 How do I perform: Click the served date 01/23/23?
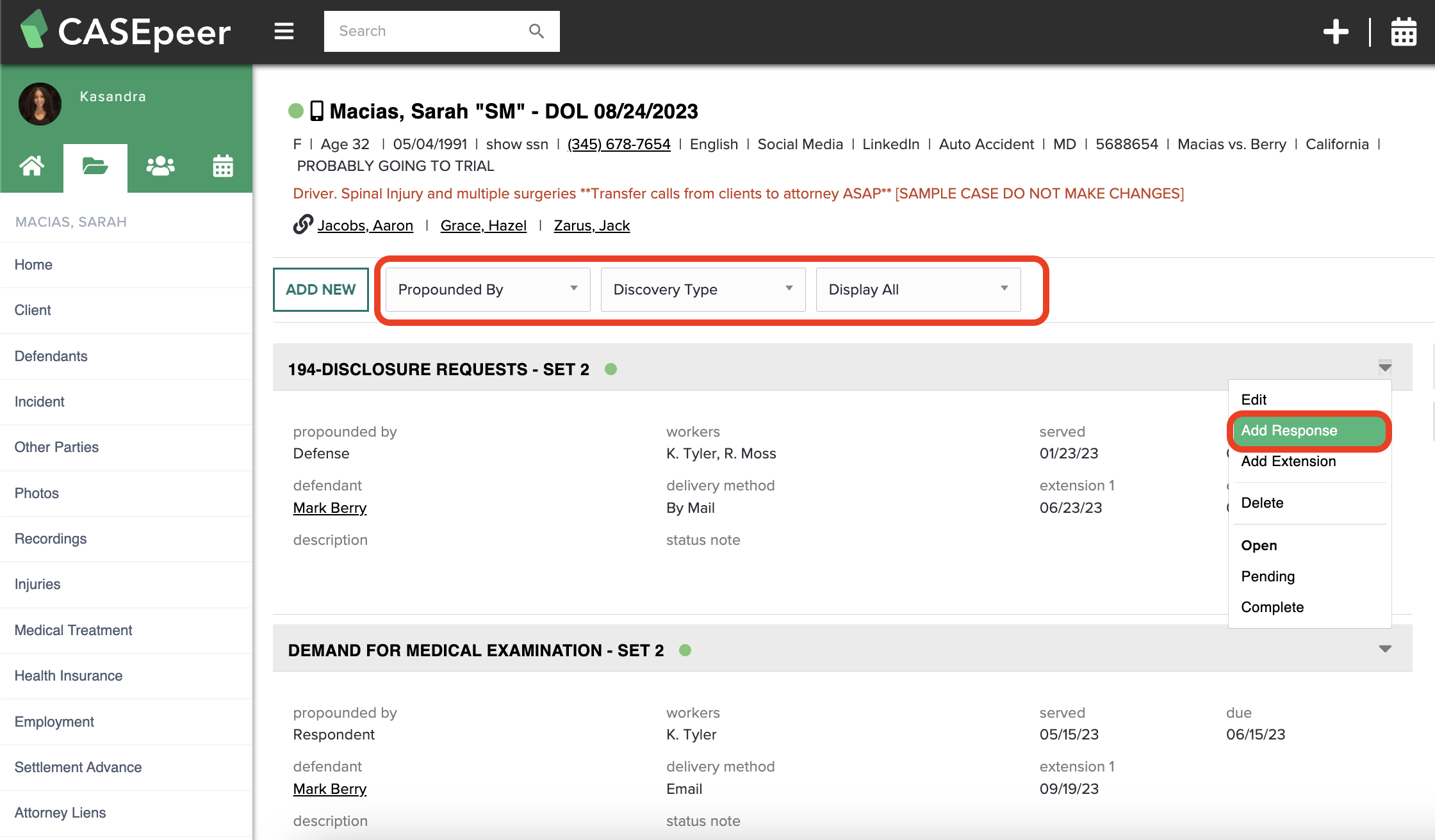click(x=1069, y=453)
